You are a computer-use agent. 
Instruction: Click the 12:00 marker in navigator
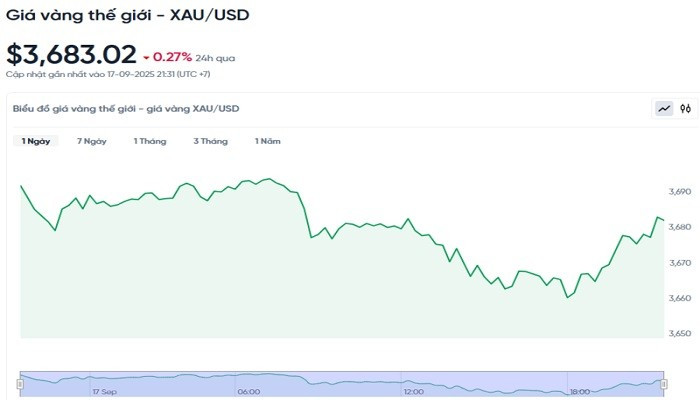(x=415, y=392)
